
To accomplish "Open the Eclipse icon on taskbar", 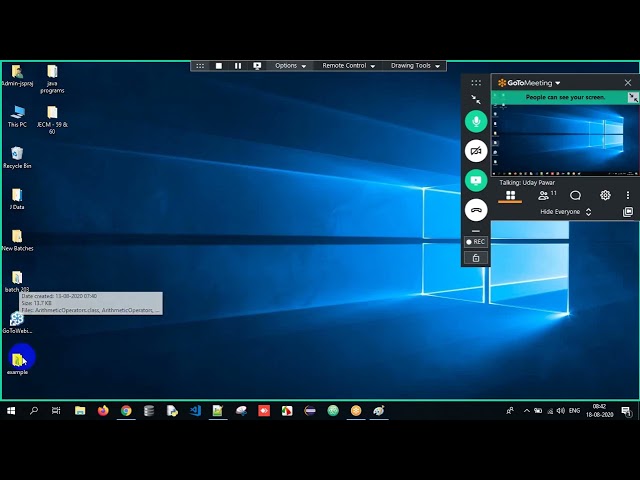I will (310, 411).
